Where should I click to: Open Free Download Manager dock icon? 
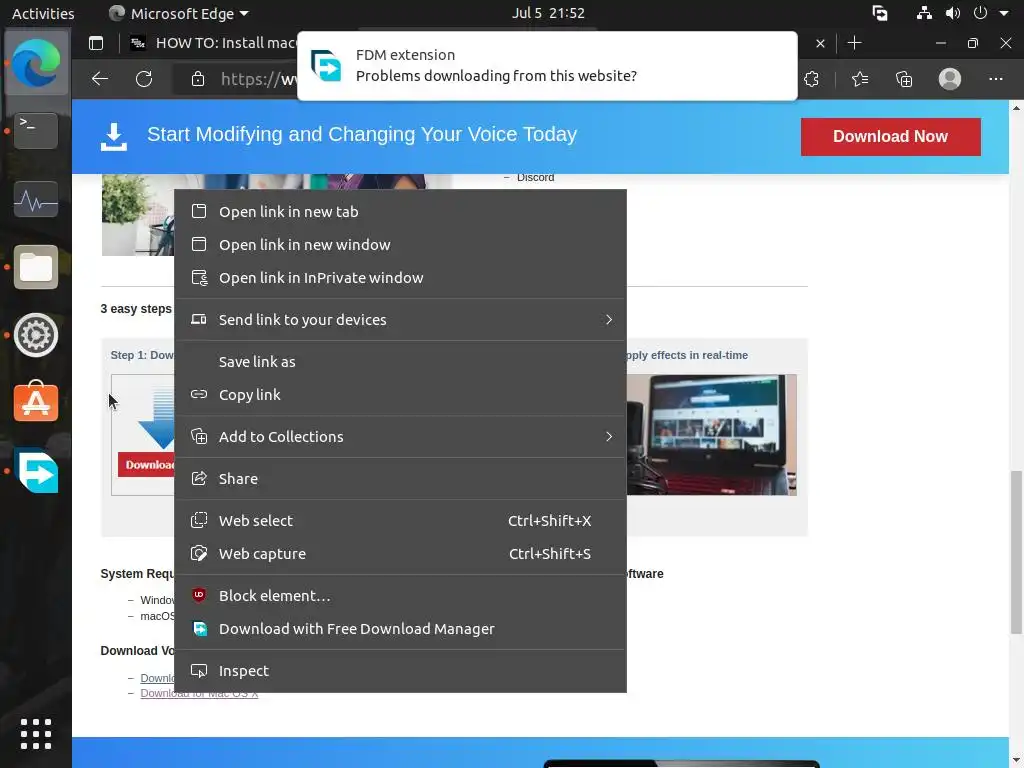[38, 471]
